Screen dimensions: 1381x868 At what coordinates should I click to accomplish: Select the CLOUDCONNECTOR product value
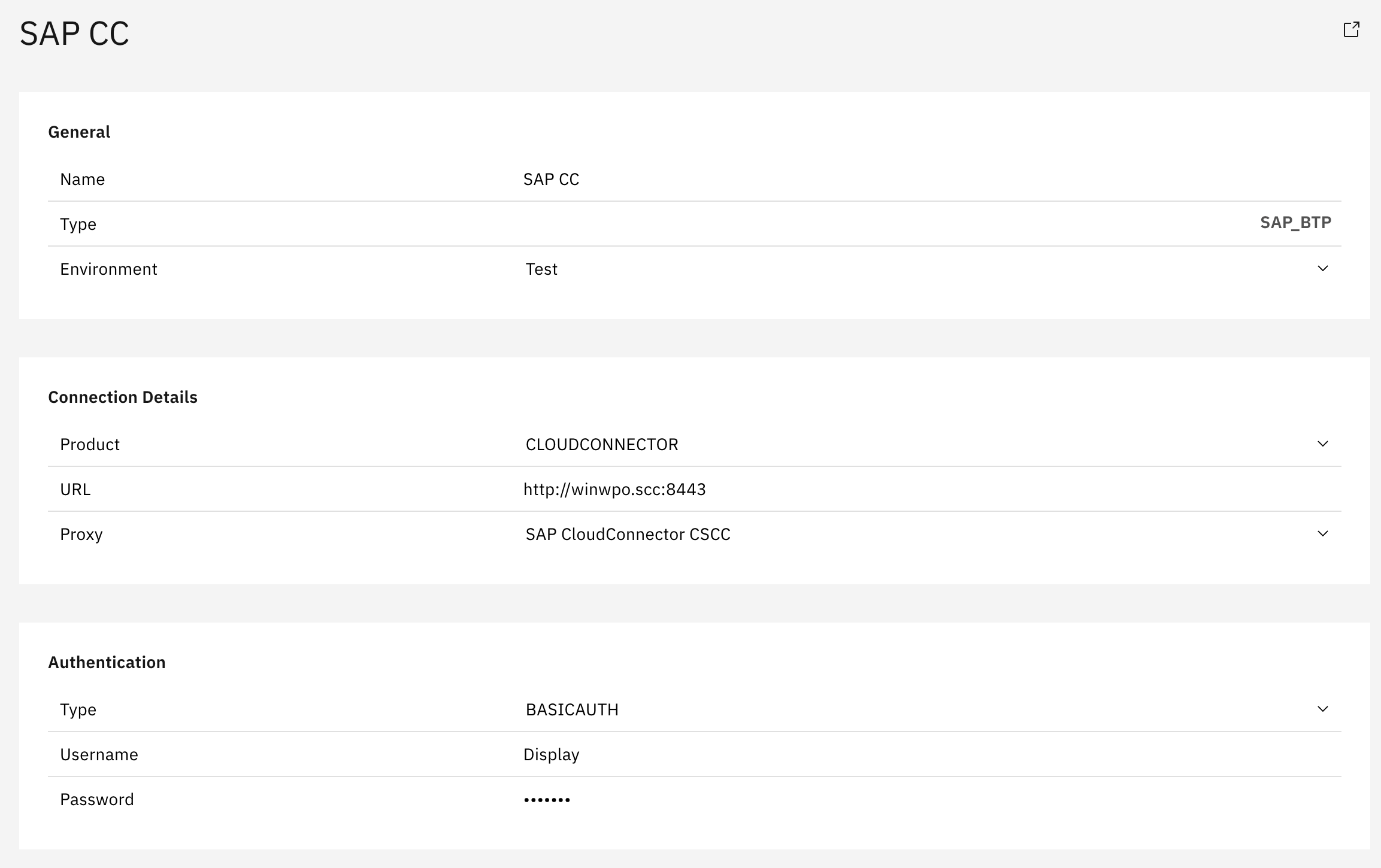[602, 445]
